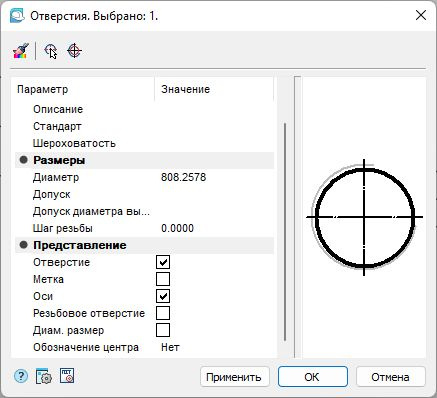The image size is (437, 398).
Task: Open dialog settings icon with gear
Action: pos(44,376)
